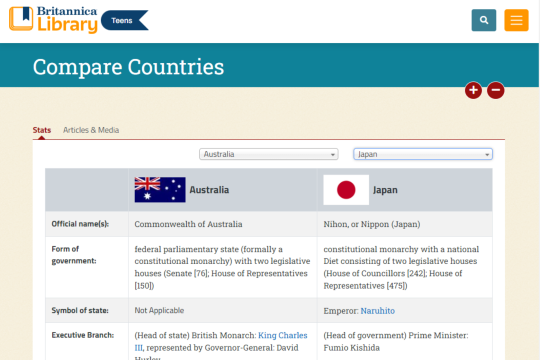Click 'Symbol of state:' row label
The width and height of the screenshot is (540, 360).
80,310
